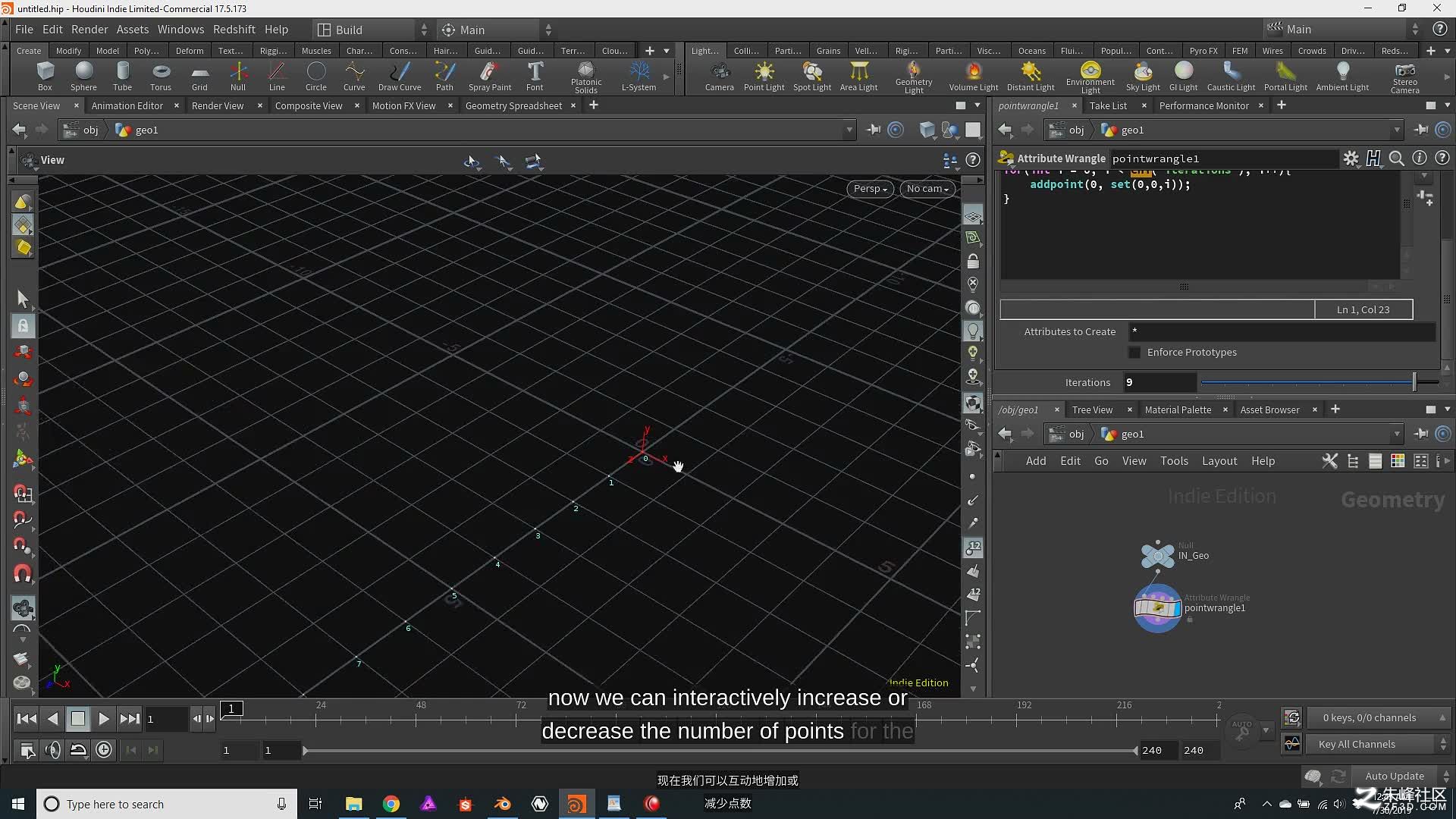Add an Area Light
Screen dimensions: 1456x819
[858, 76]
